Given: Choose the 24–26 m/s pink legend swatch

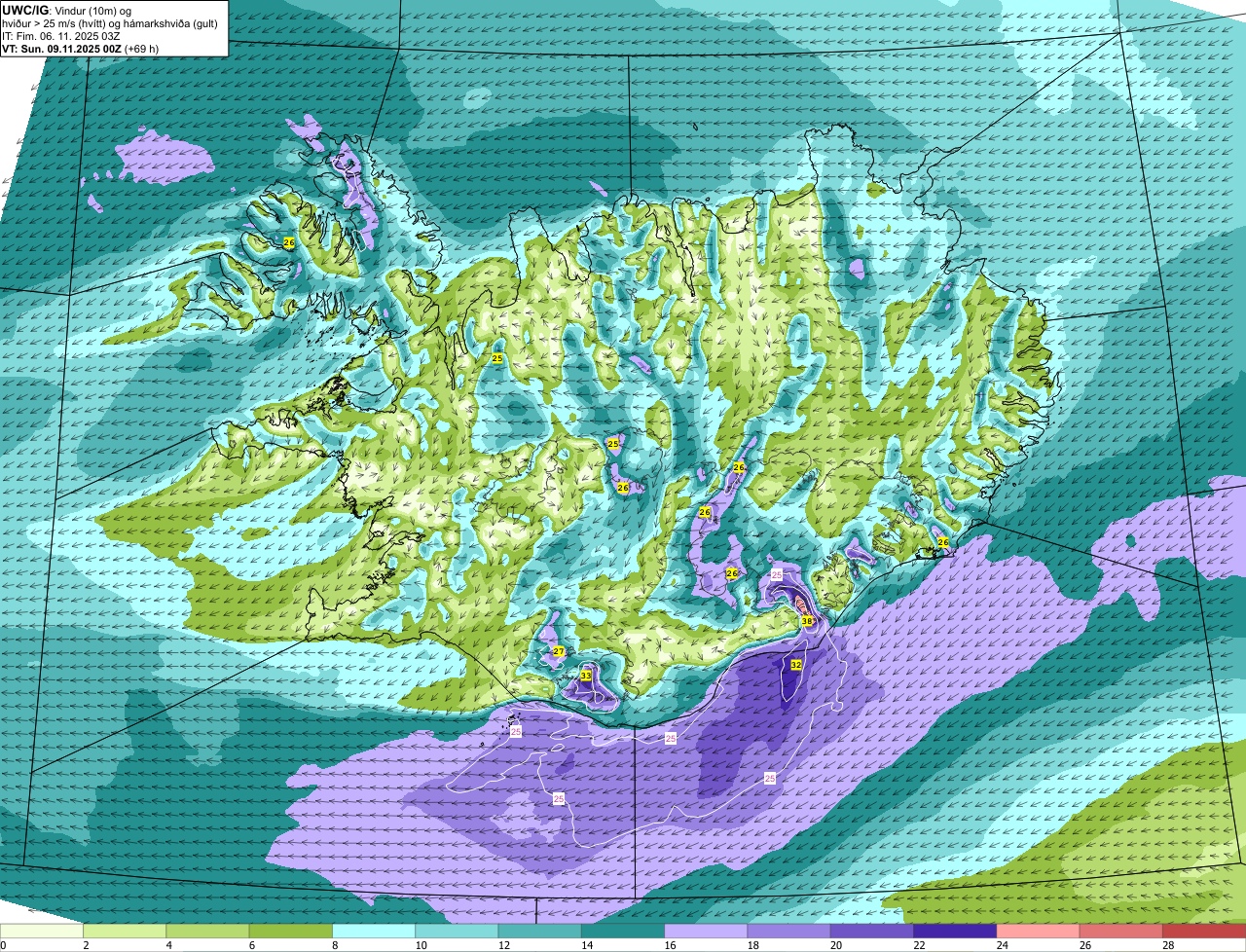Looking at the screenshot, I should coord(1039,931).
